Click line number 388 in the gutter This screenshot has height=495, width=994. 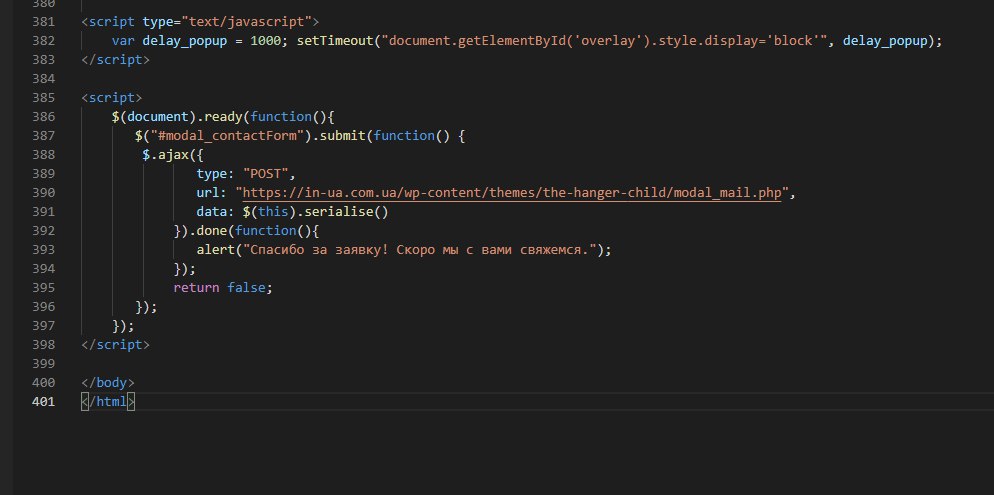pos(43,155)
